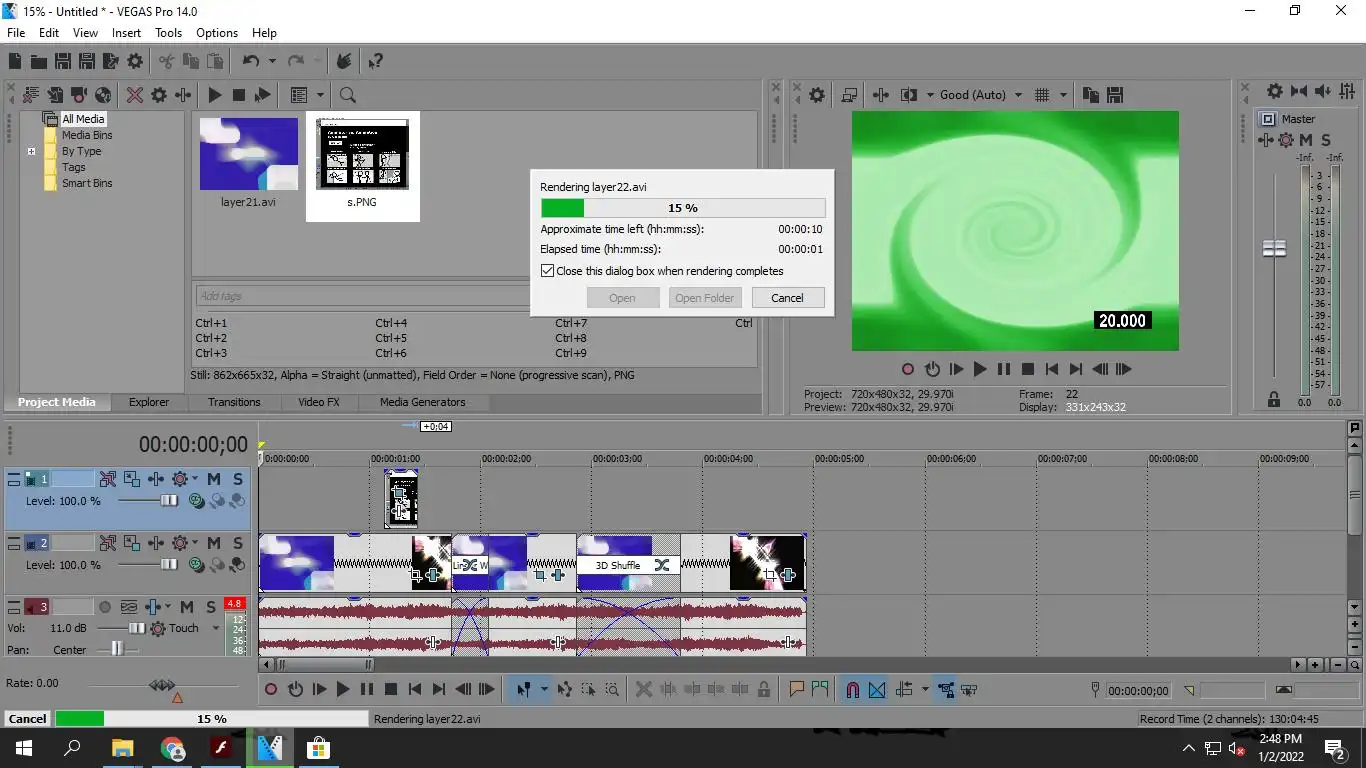The width and height of the screenshot is (1366, 768).
Task: Click the interactive tutorials hand icon
Action: 344,62
